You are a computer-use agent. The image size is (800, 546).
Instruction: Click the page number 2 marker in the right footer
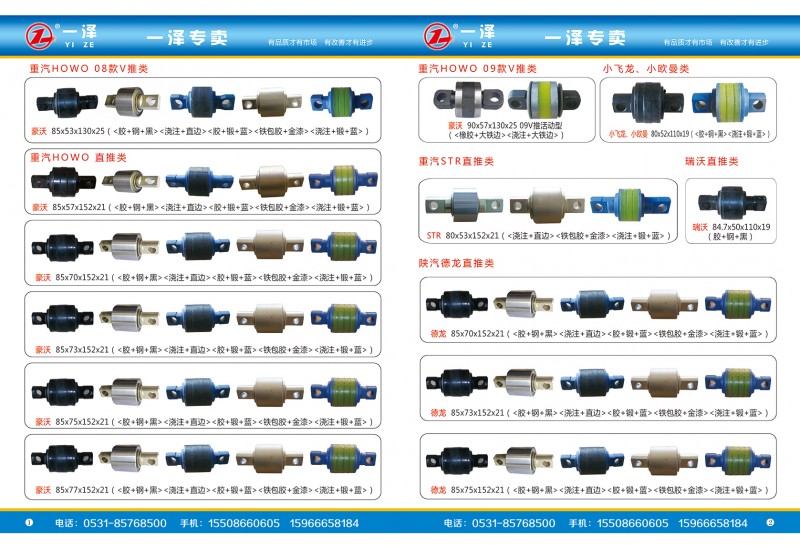[x=770, y=523]
